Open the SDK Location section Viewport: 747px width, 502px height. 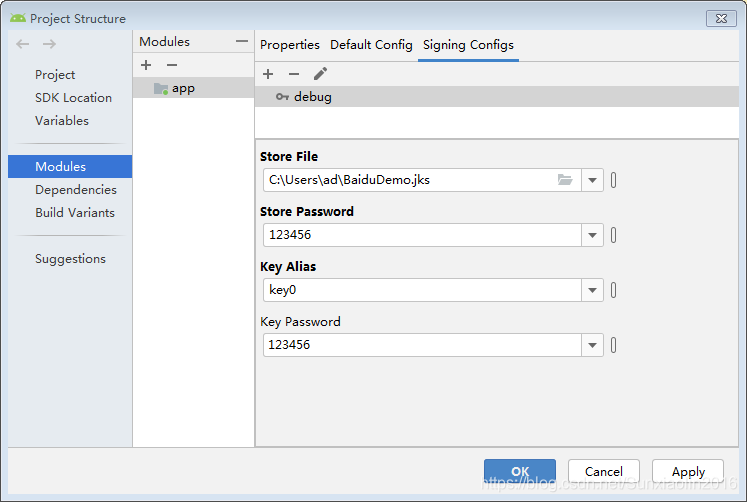(x=73, y=98)
